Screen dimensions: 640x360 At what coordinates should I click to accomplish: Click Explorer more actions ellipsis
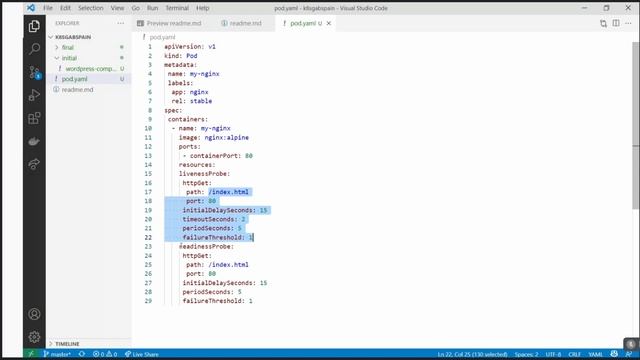[x=120, y=23]
